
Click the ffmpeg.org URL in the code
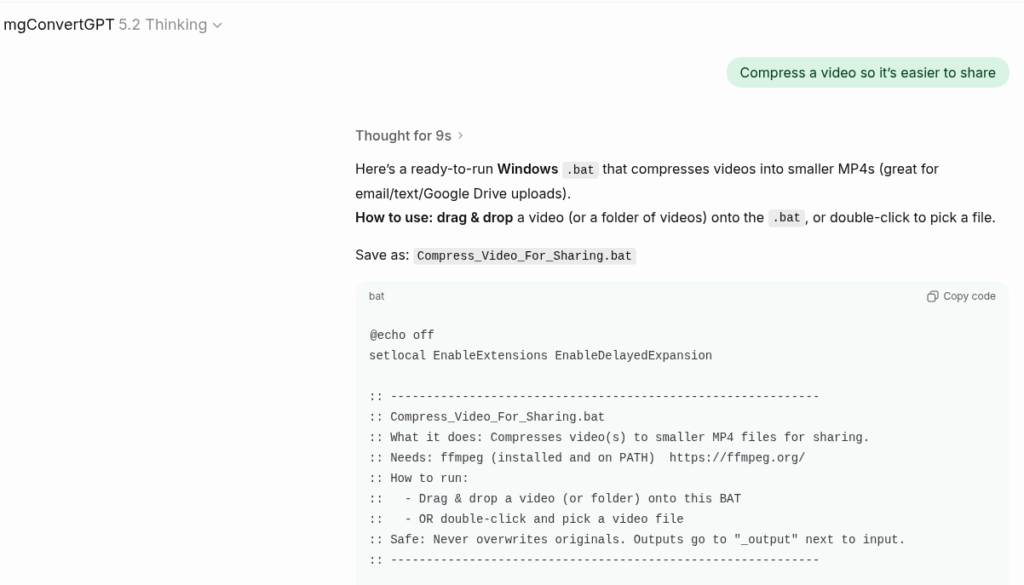[737, 458]
